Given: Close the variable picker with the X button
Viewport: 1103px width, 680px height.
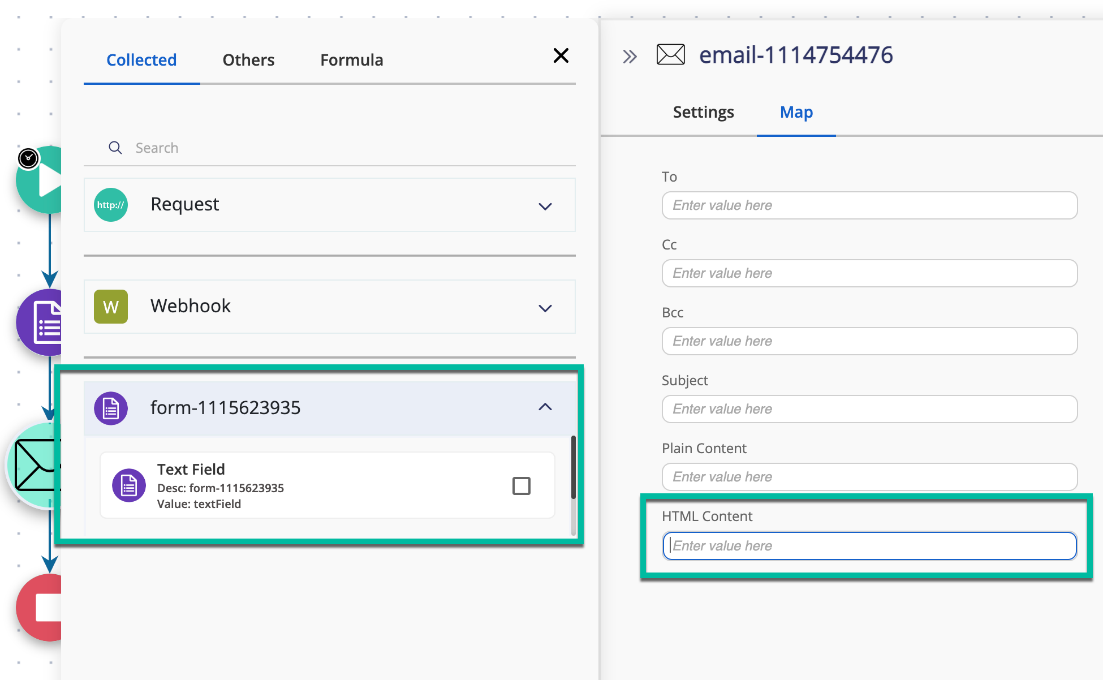Looking at the screenshot, I should [560, 56].
